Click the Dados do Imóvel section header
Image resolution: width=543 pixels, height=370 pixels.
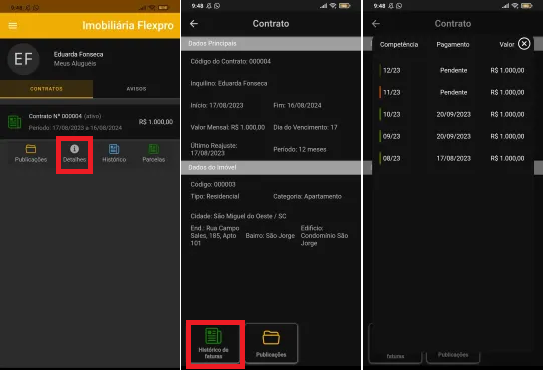pos(271,167)
